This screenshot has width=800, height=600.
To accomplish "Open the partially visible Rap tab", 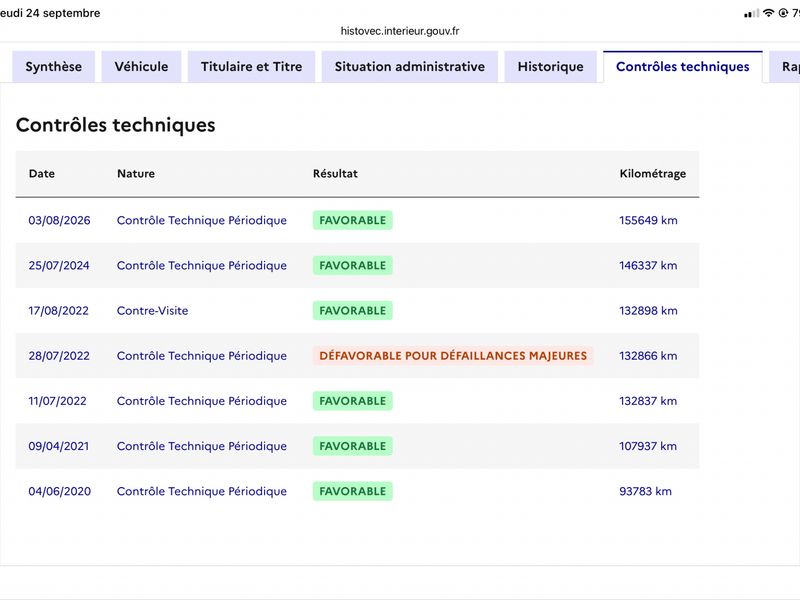I will coord(785,67).
